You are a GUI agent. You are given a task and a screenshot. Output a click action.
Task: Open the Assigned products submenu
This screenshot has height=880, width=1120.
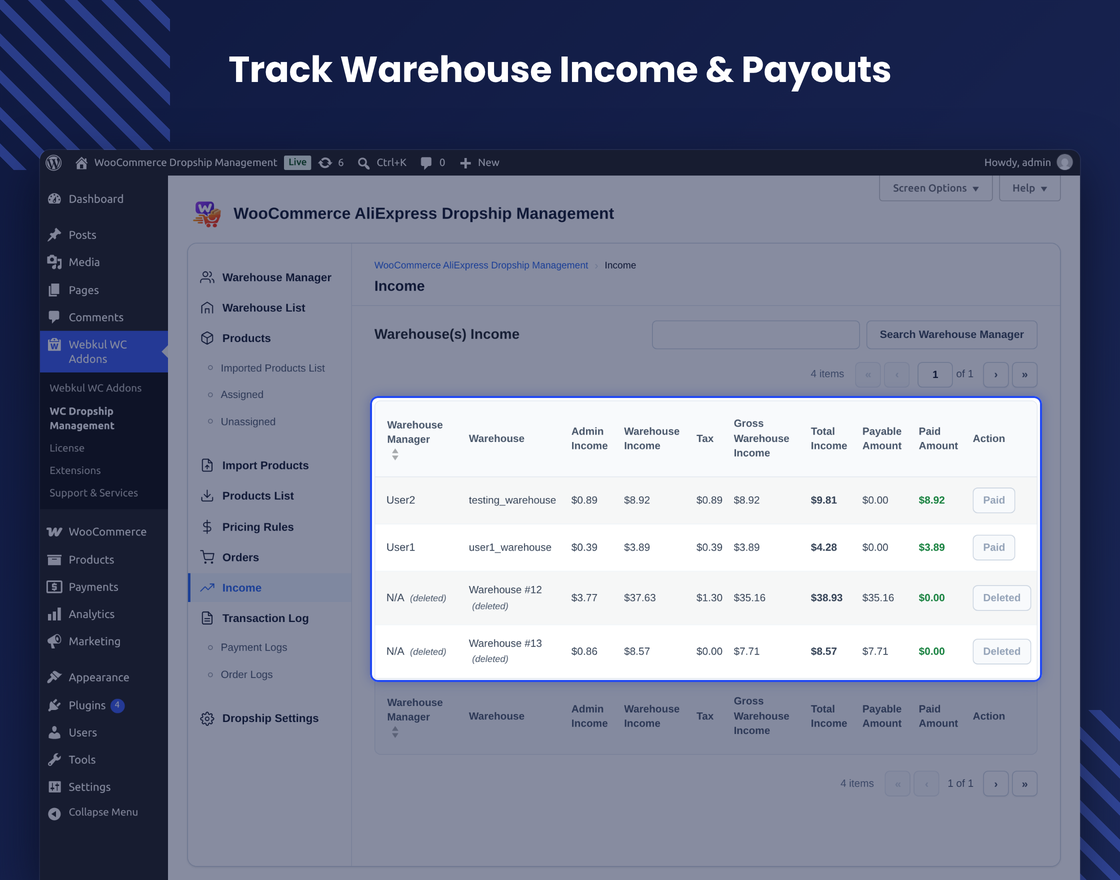click(x=242, y=394)
